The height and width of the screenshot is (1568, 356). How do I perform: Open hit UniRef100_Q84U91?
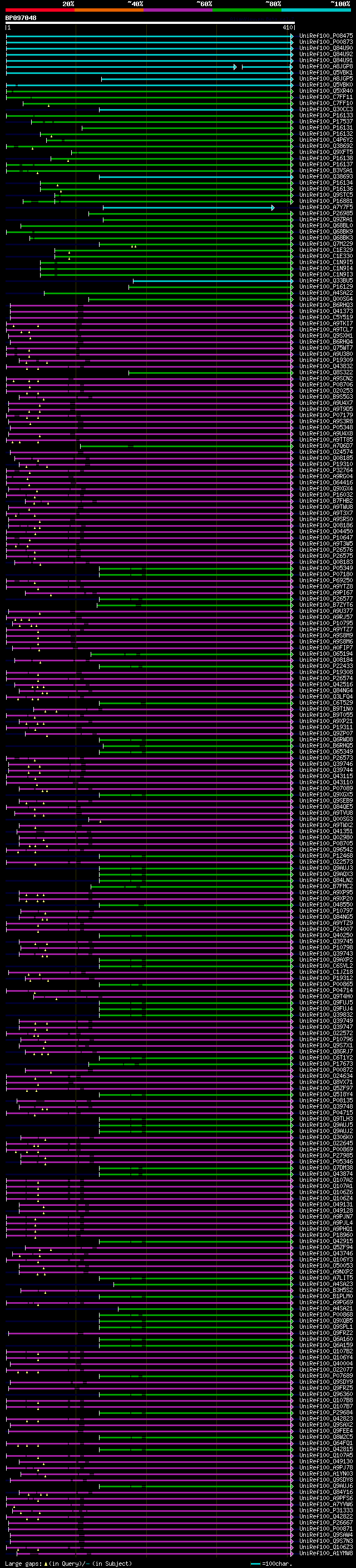[x=326, y=60]
